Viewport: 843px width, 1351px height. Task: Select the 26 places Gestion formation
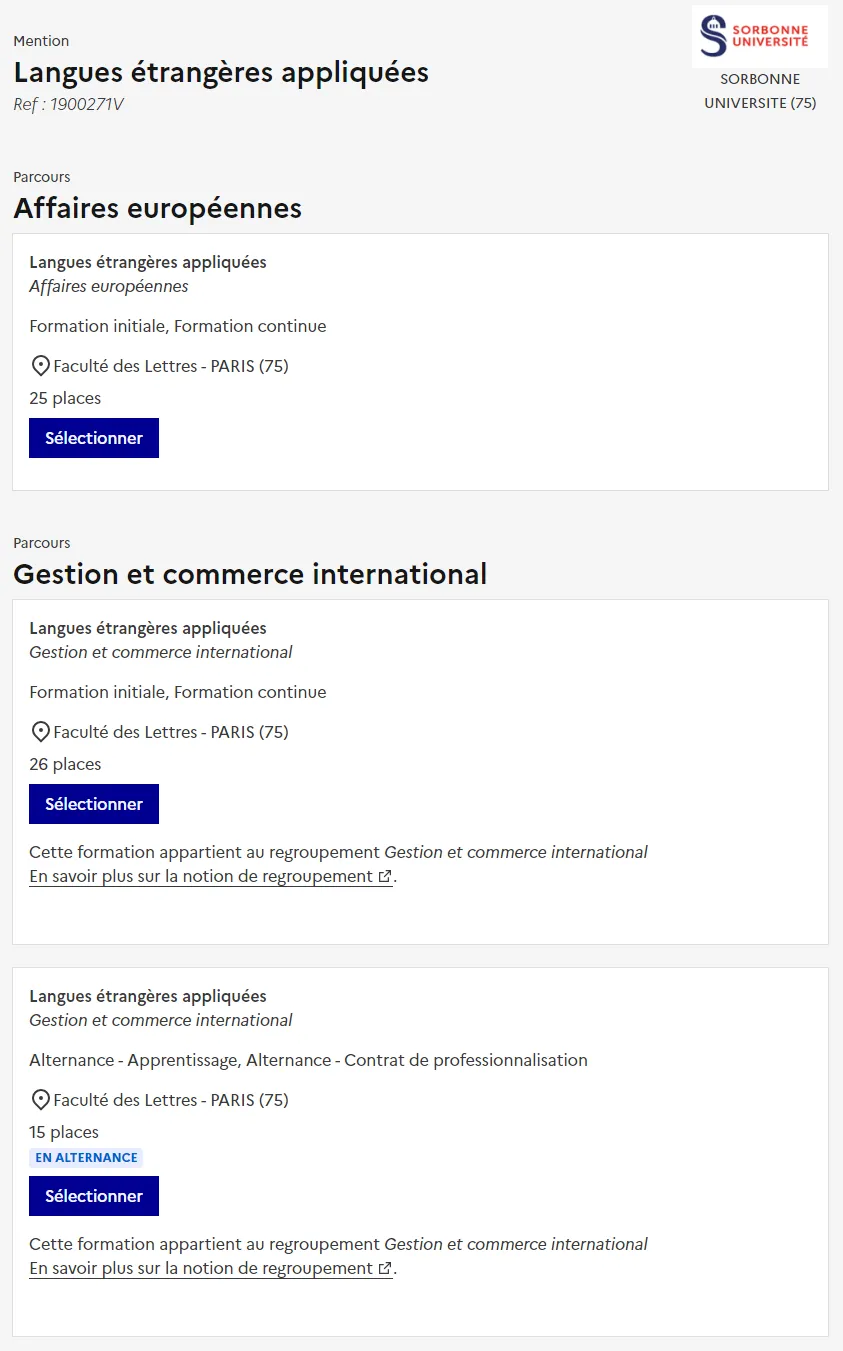point(94,804)
